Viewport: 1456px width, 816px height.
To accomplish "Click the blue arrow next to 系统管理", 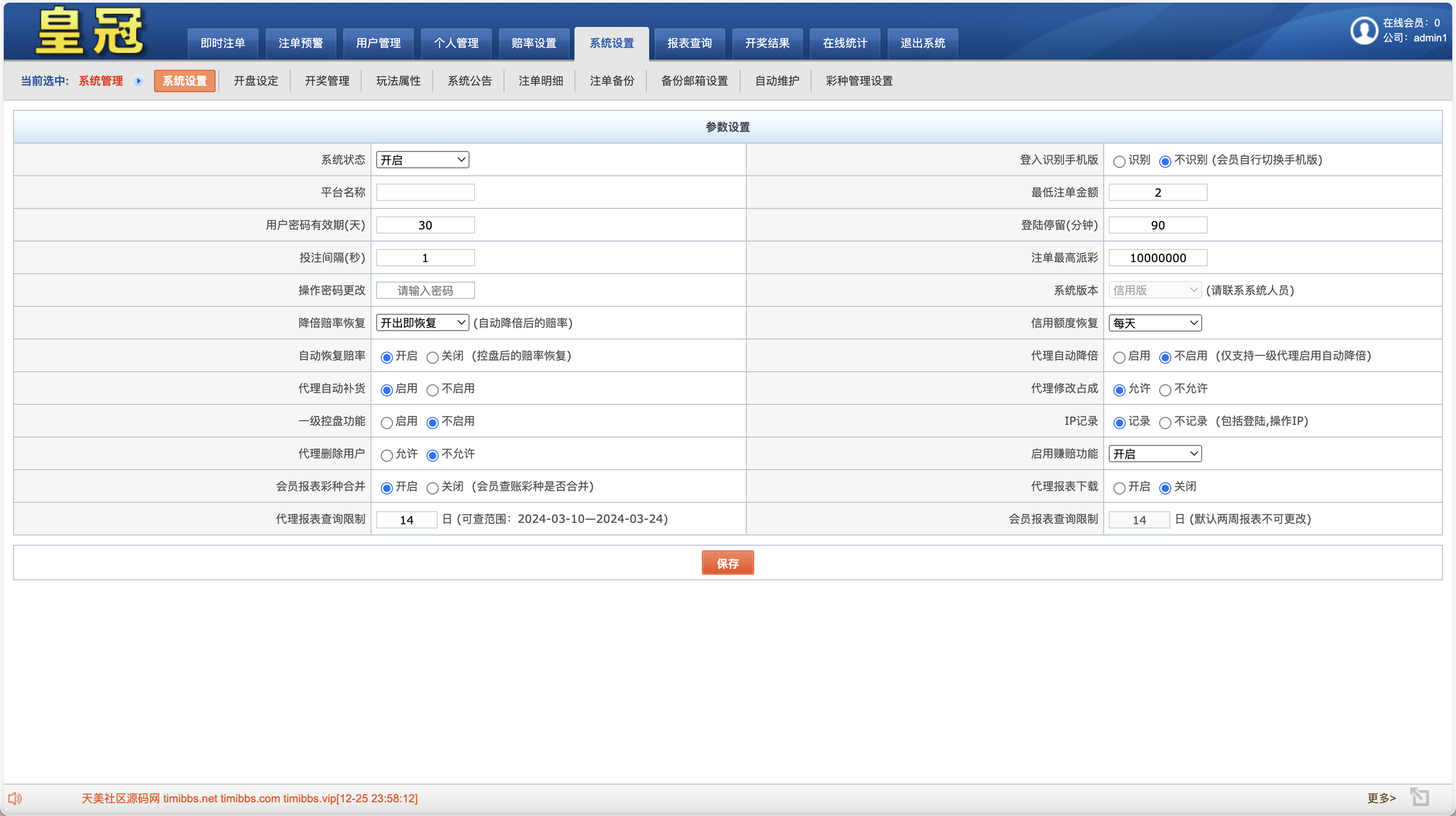I will (x=138, y=81).
